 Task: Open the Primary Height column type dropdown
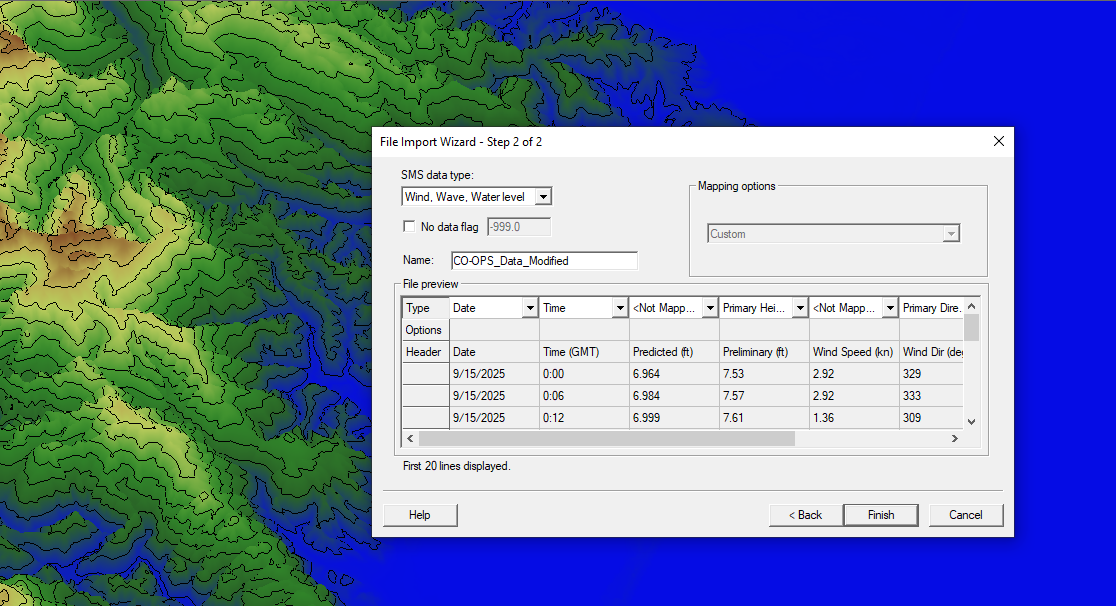pyautogui.click(x=799, y=309)
